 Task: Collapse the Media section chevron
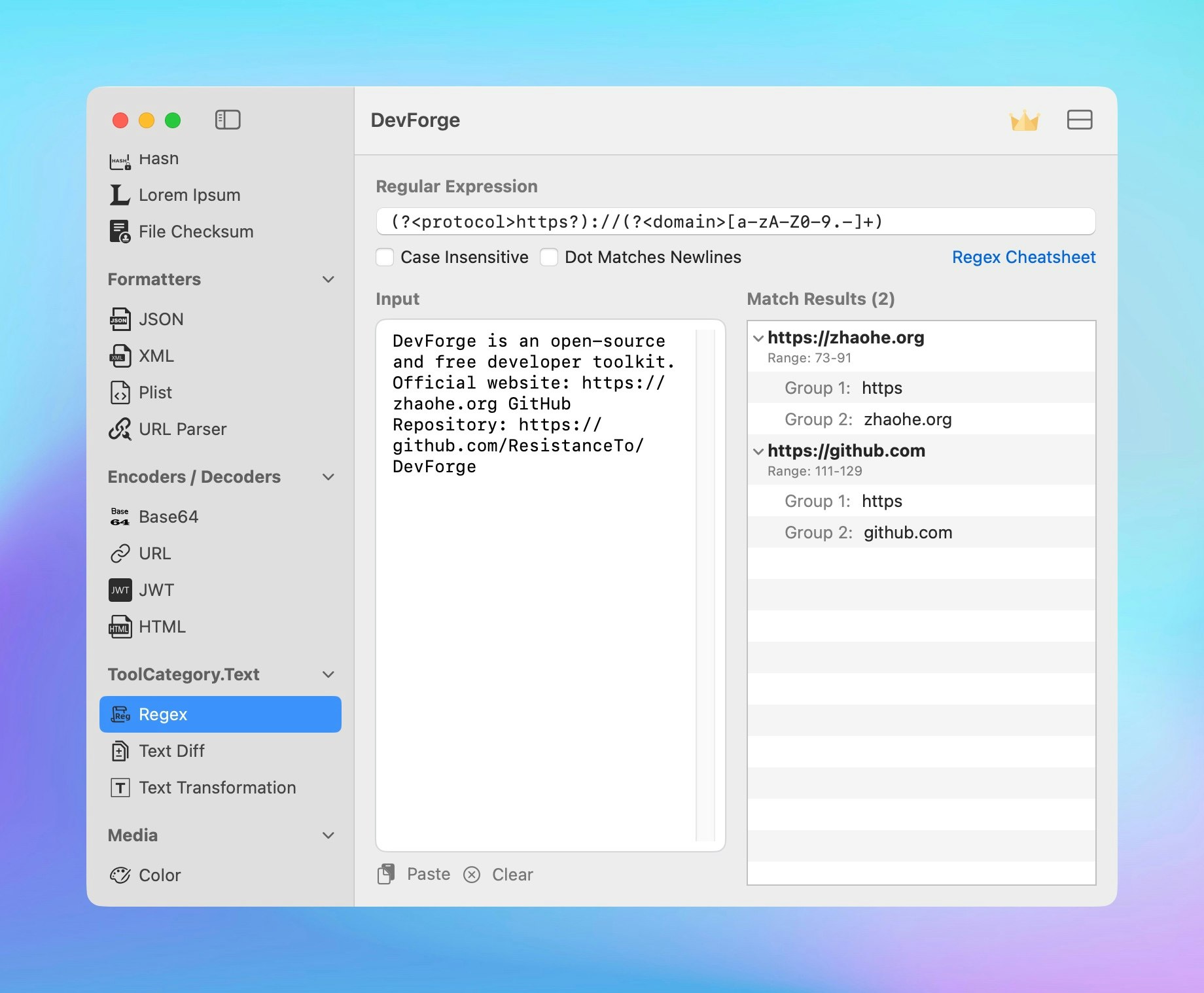click(x=328, y=835)
